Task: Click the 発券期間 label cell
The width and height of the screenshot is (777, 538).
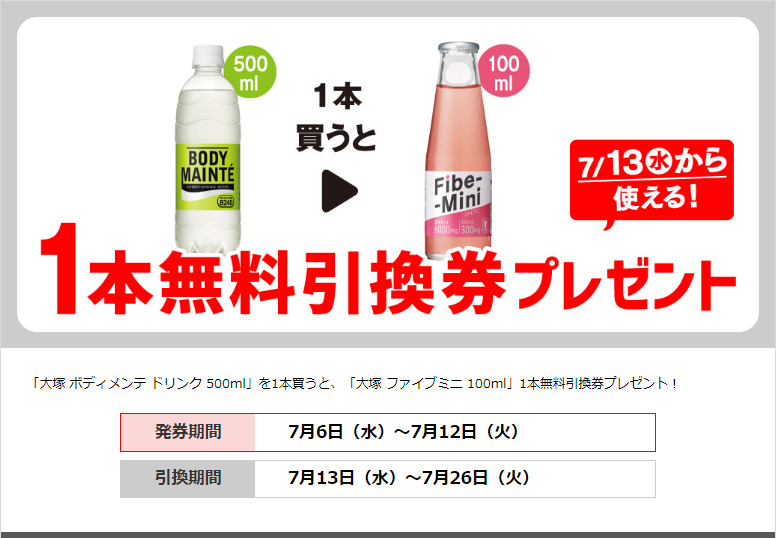Action: coord(188,432)
